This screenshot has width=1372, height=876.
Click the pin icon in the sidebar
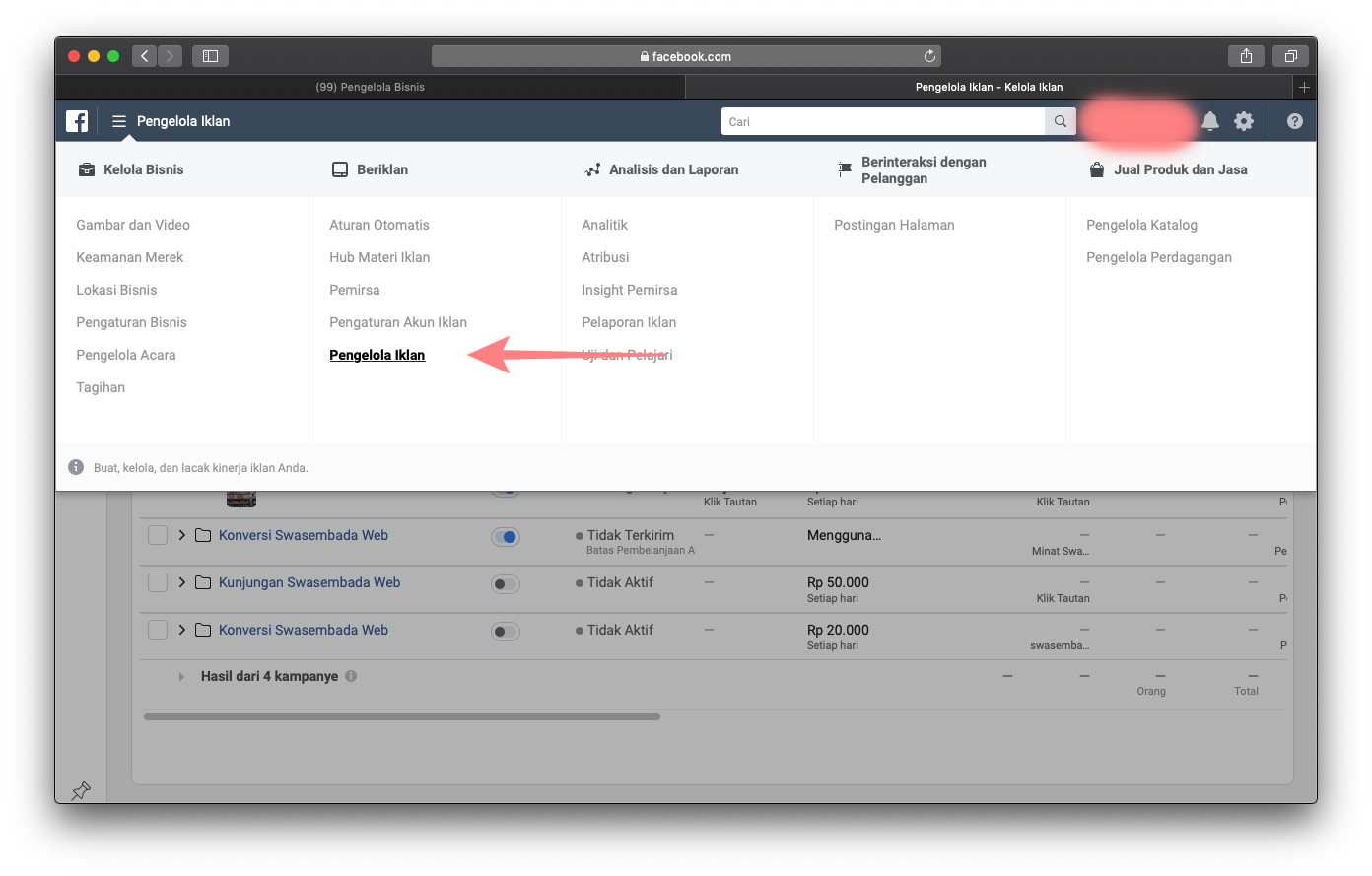[81, 790]
